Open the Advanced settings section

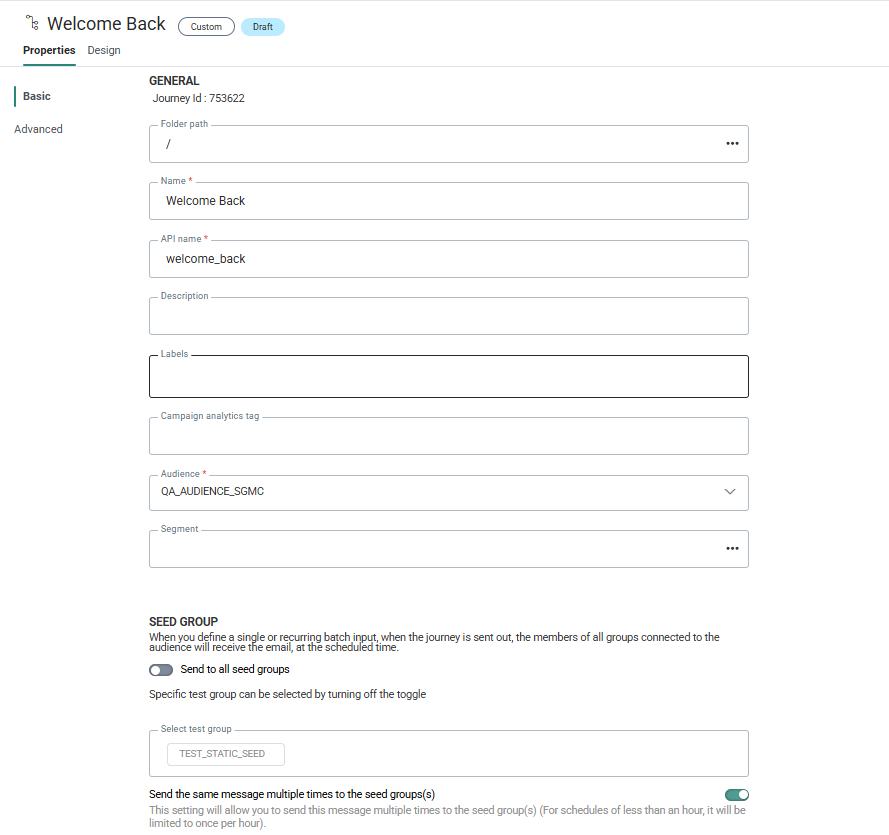(38, 129)
